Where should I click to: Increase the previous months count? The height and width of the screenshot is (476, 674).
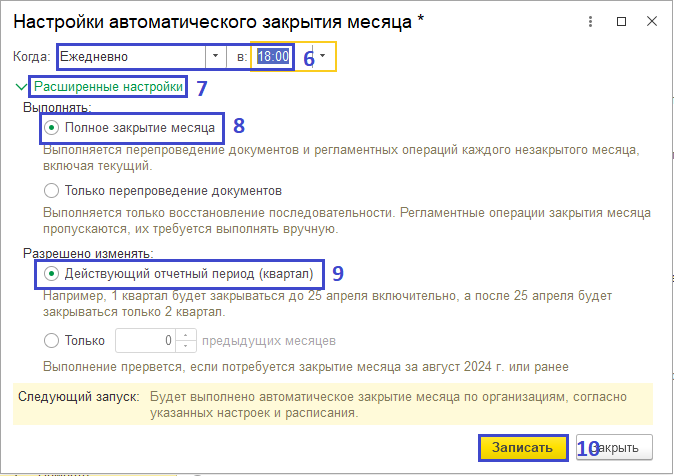[186, 335]
